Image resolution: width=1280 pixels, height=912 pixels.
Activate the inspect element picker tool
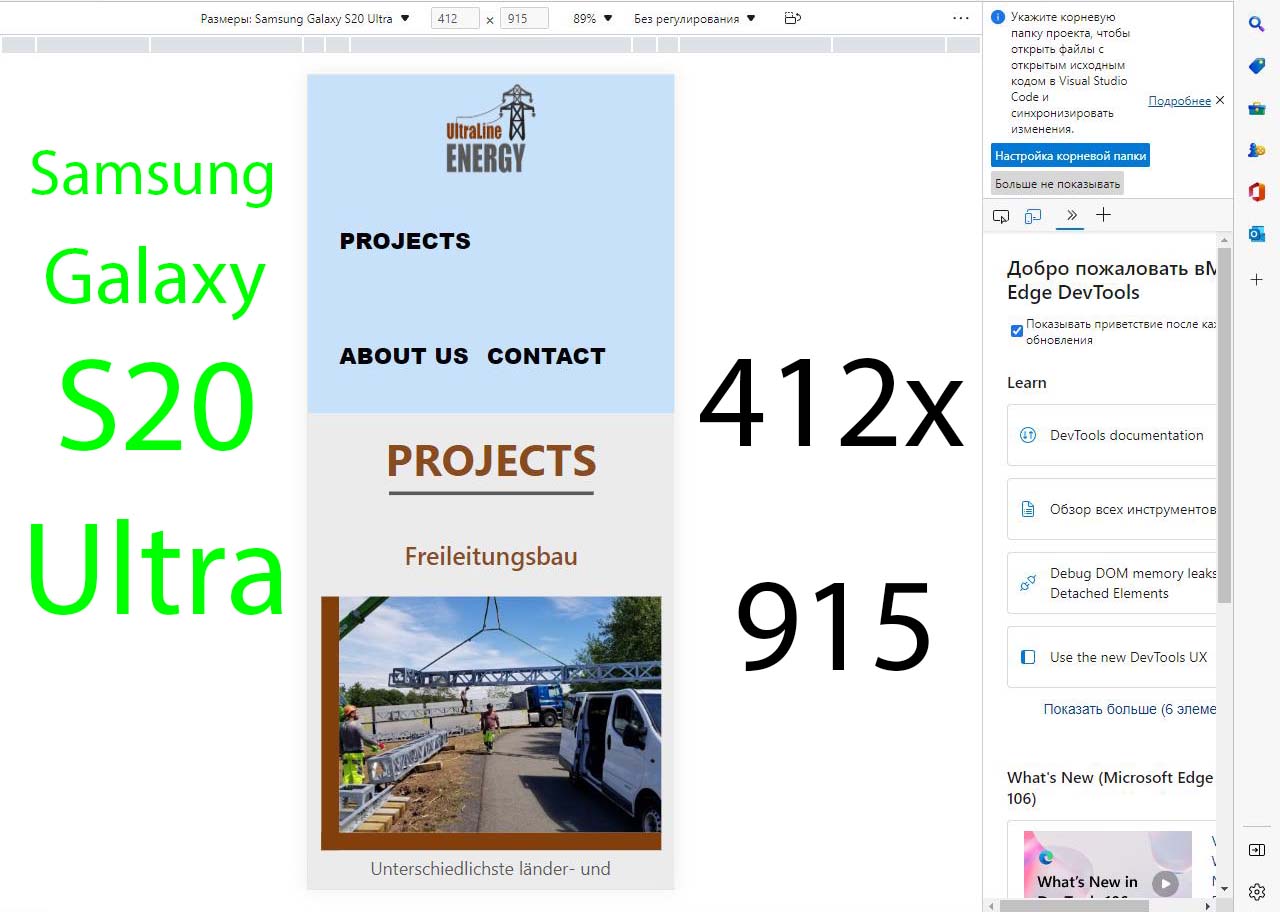coord(1001,216)
